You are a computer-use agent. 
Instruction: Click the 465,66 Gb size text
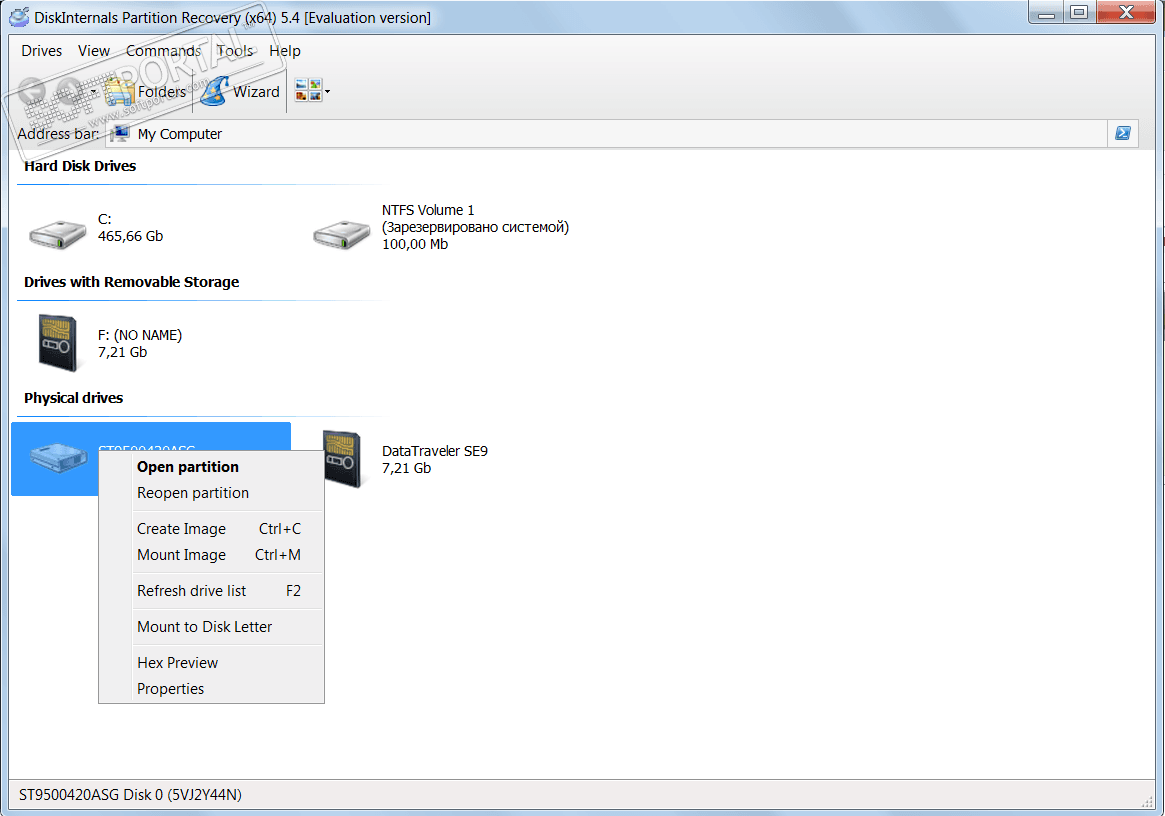pyautogui.click(x=131, y=236)
